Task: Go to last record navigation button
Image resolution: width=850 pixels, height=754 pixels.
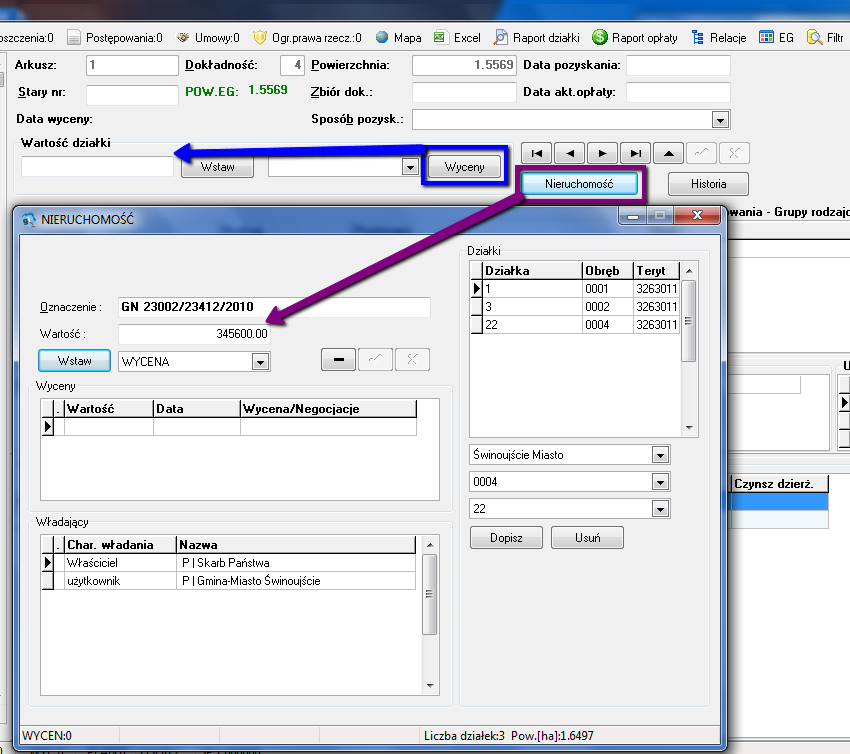Action: click(x=635, y=153)
